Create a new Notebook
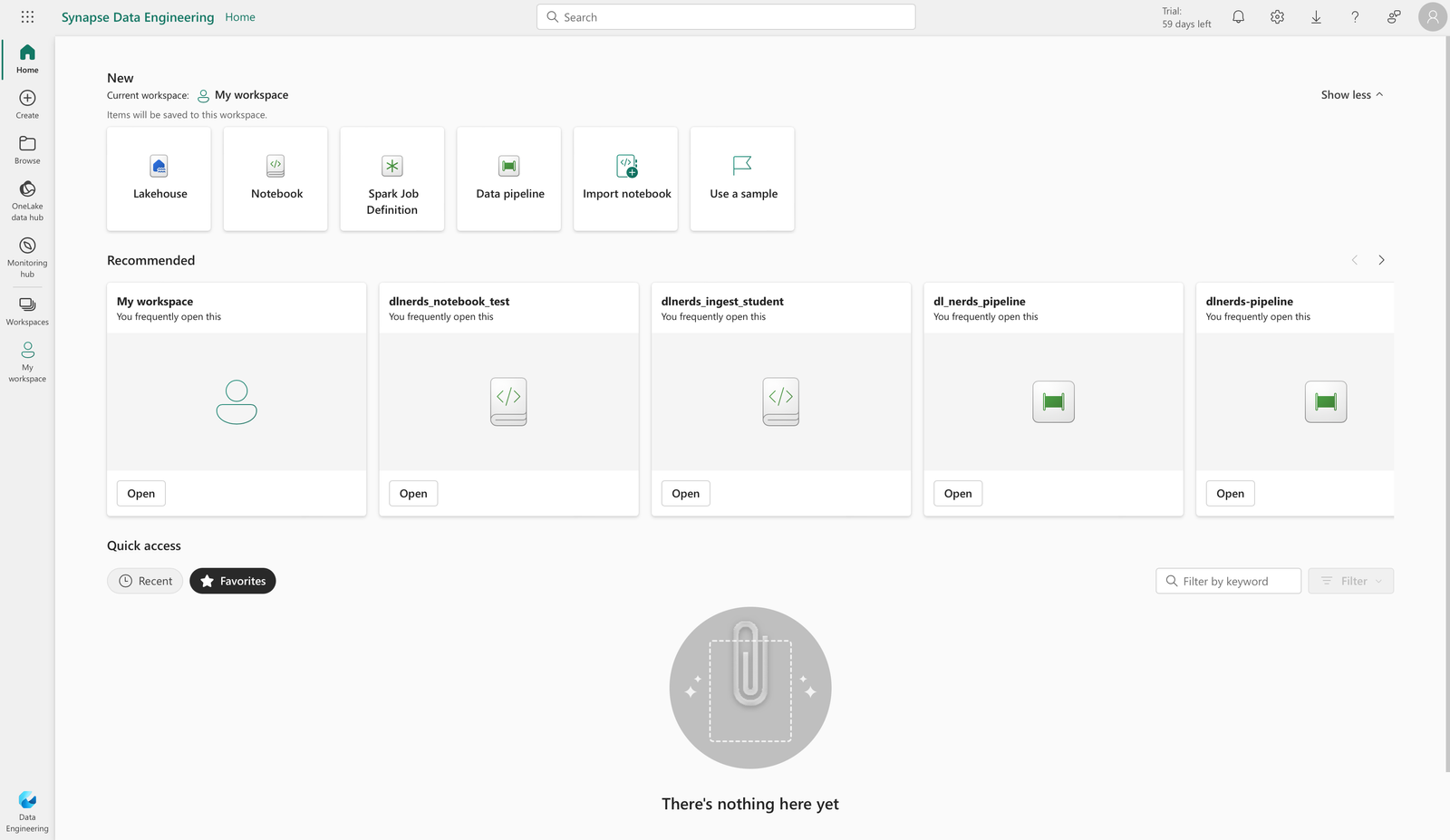The image size is (1450, 840). point(275,179)
